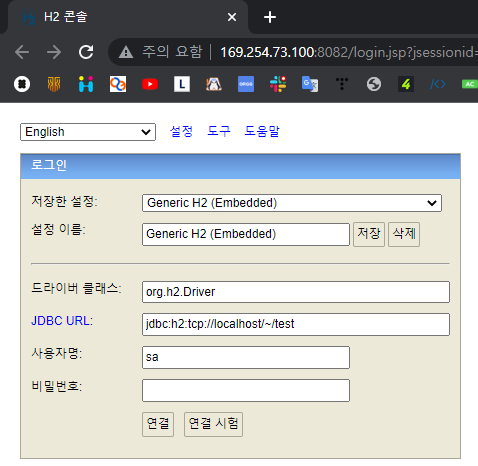Screen dimensions: 478x466
Task: Click the address bar URL
Action: click(x=349, y=52)
